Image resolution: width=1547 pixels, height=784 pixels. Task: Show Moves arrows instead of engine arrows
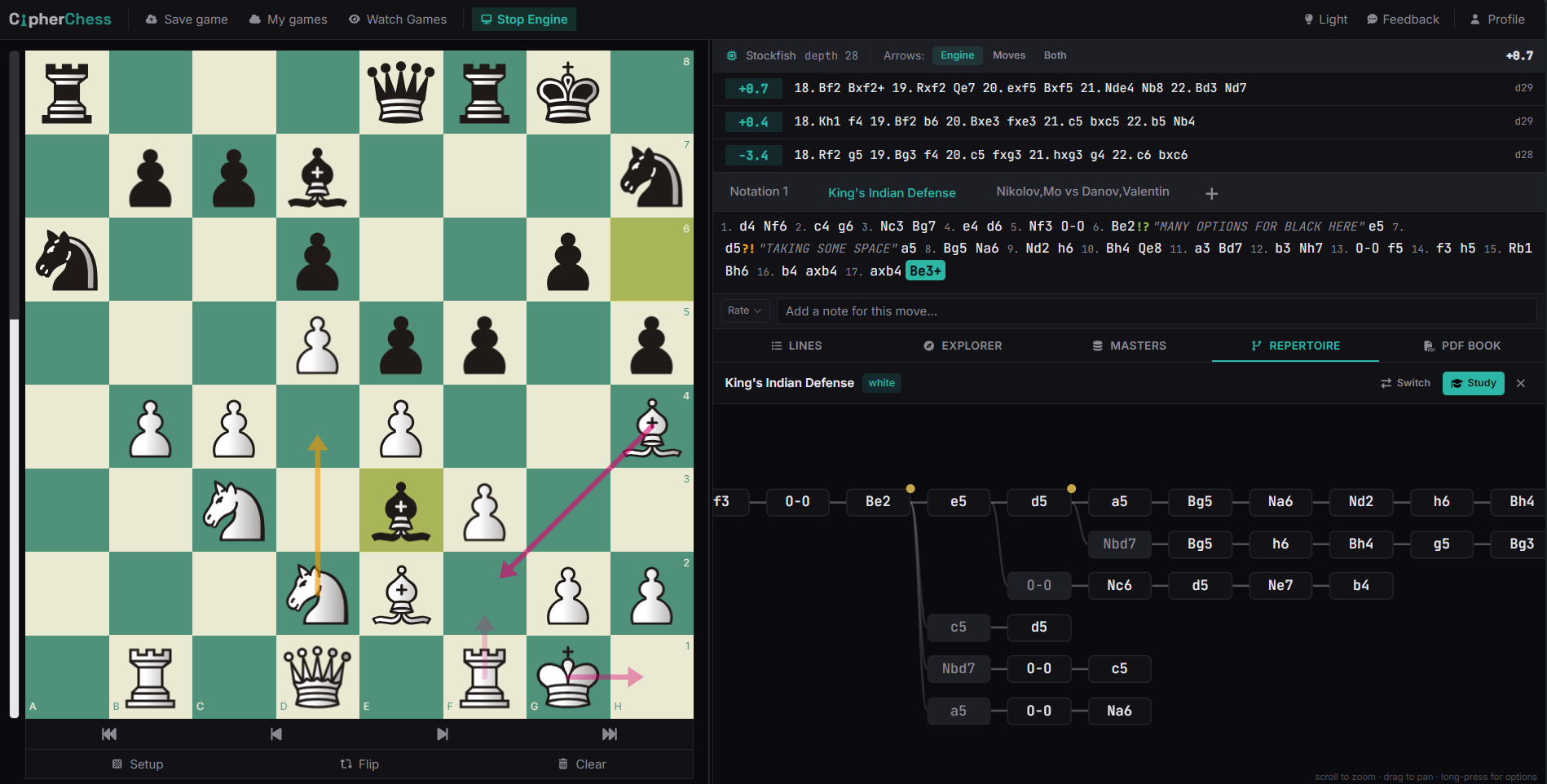click(x=1009, y=55)
